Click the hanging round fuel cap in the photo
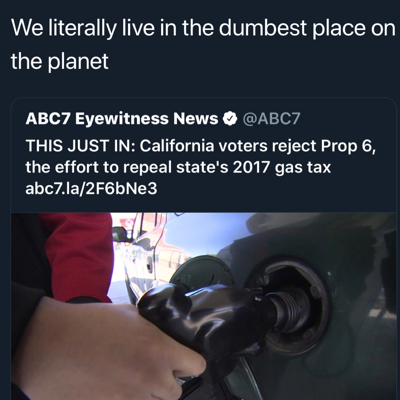This screenshot has width=400, height=400. pos(200,275)
